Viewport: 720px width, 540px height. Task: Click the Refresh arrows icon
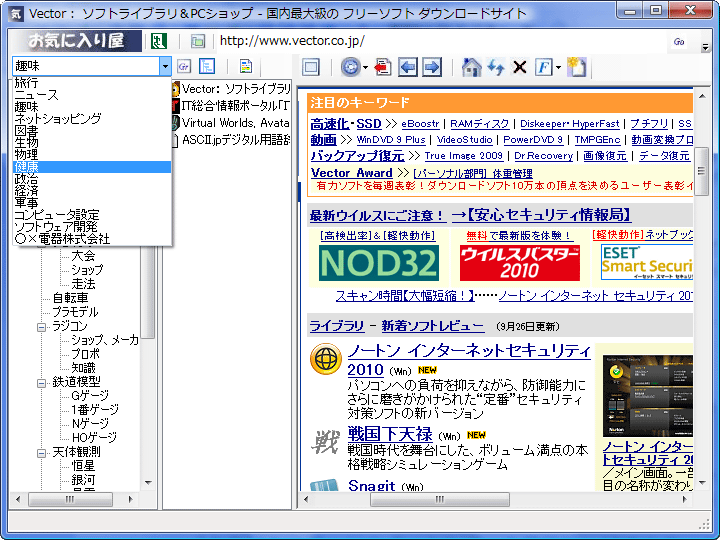[496, 67]
